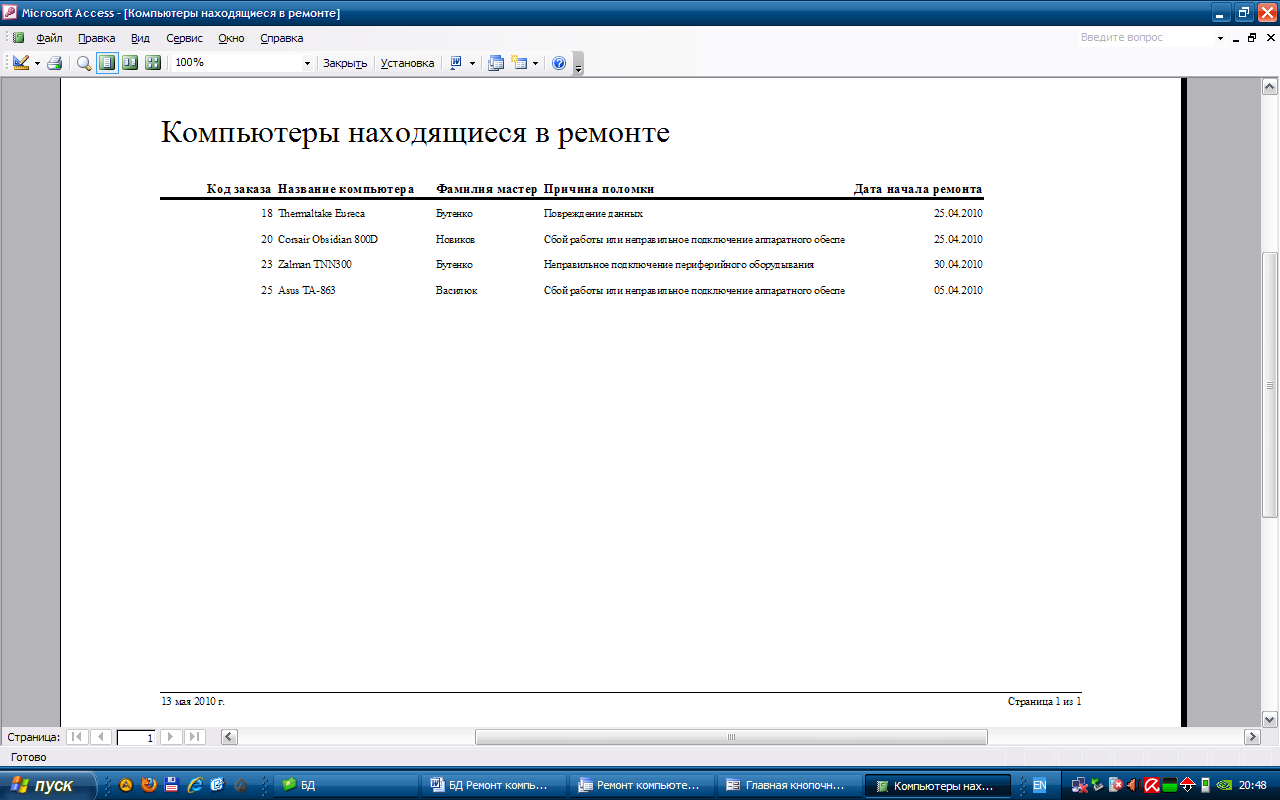Viewport: 1280px width, 800px height.
Task: Expand the Office Links dropdown arrow
Action: tap(472, 63)
